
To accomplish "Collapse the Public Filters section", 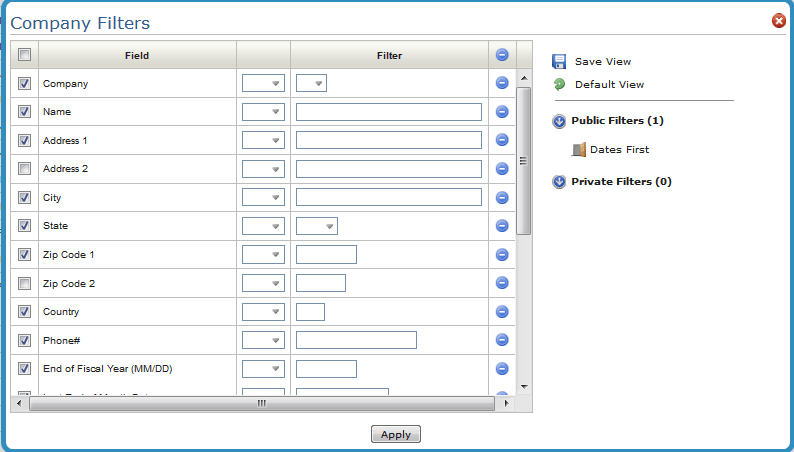I will click(559, 121).
